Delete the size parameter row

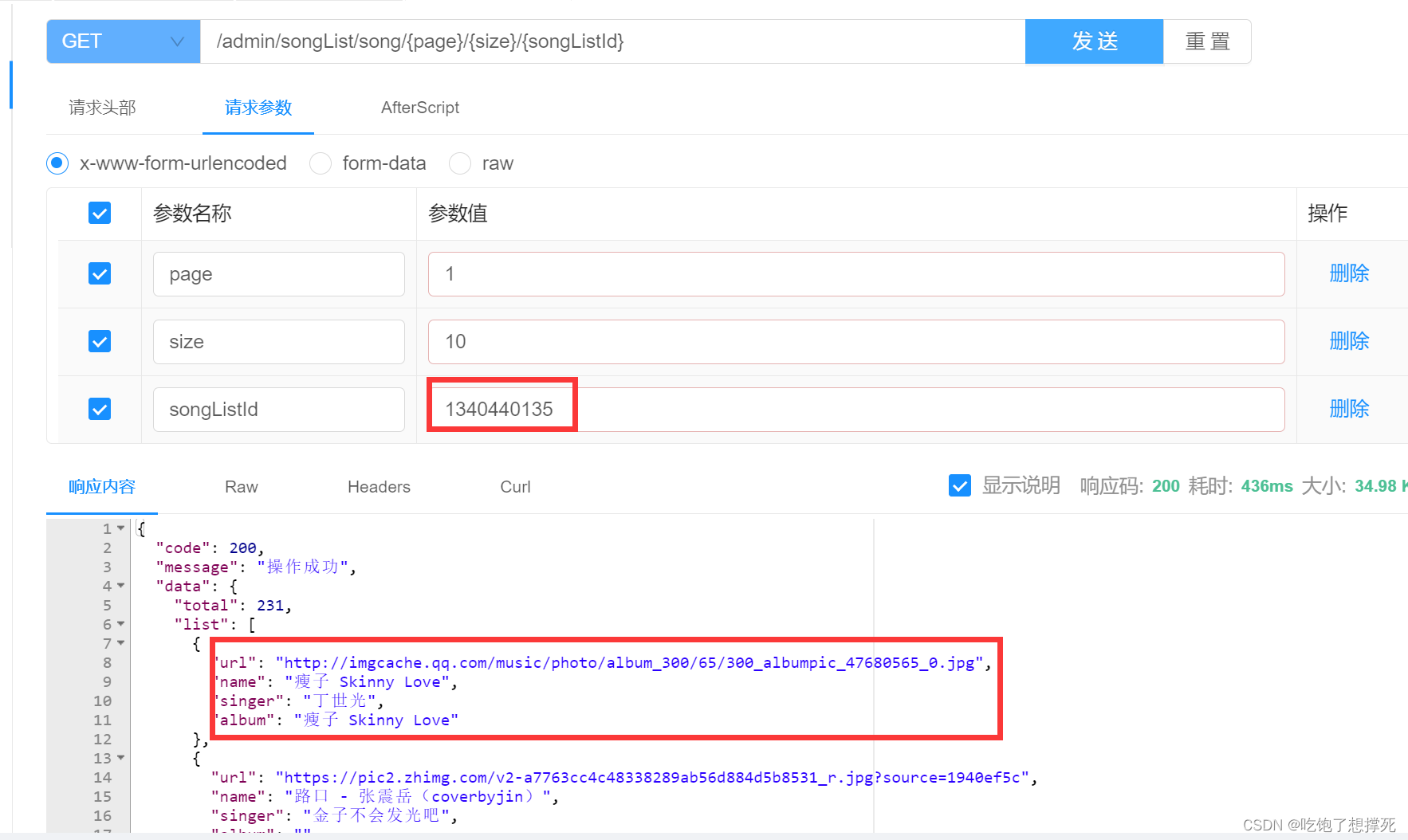[1349, 341]
